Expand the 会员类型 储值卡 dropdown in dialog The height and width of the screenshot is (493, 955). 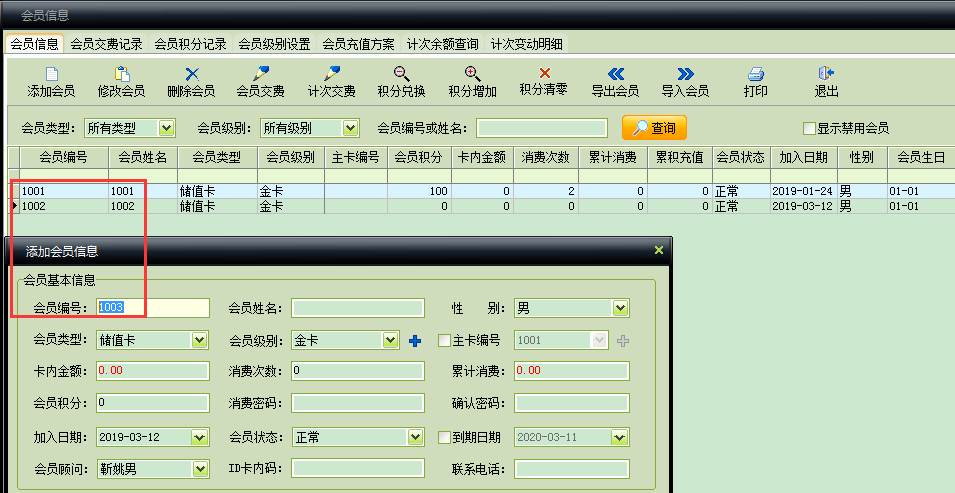tap(199, 340)
